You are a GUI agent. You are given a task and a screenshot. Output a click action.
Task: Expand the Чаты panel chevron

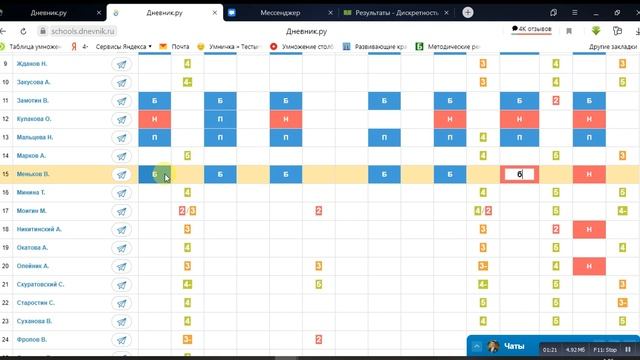(x=477, y=347)
